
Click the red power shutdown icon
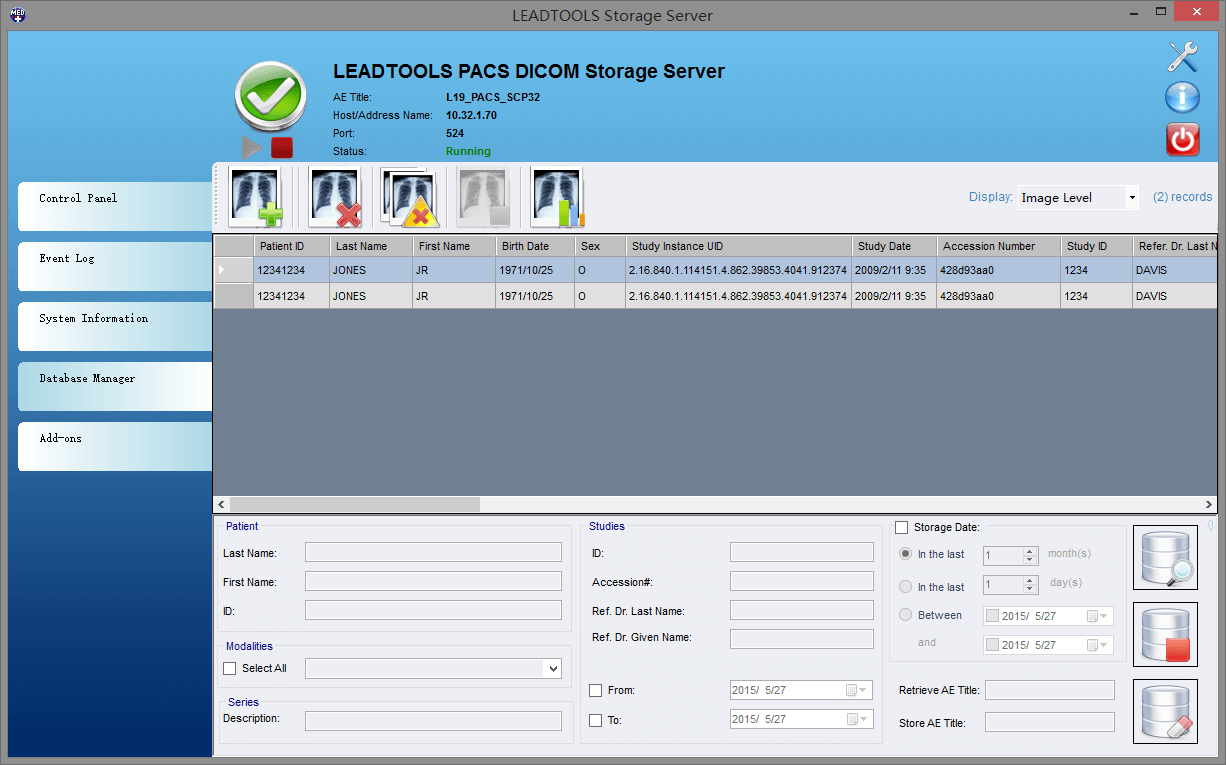click(x=1183, y=140)
